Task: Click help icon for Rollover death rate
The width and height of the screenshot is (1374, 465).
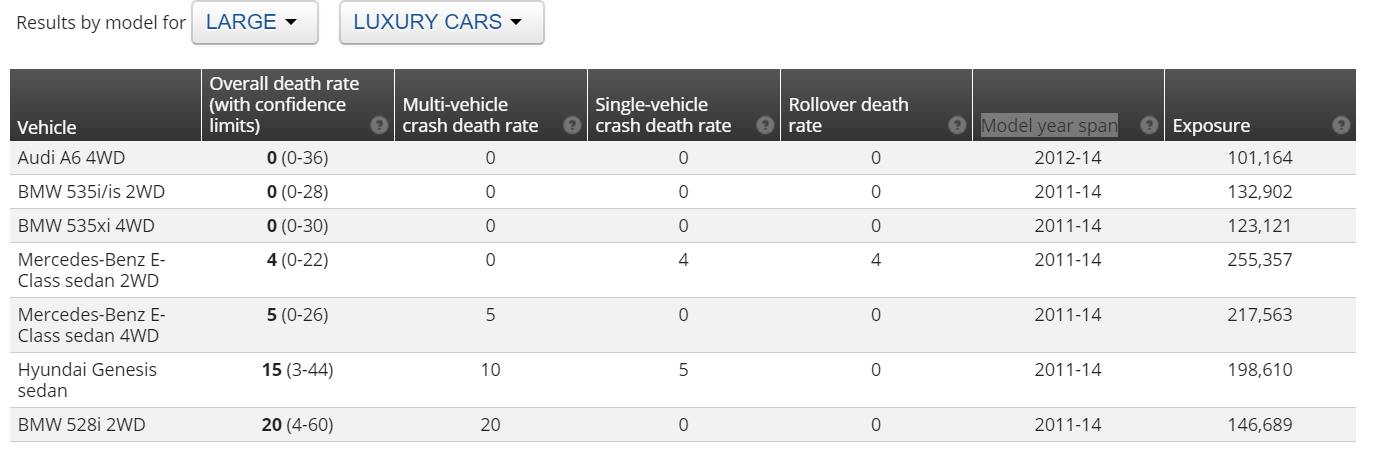Action: pyautogui.click(x=957, y=126)
